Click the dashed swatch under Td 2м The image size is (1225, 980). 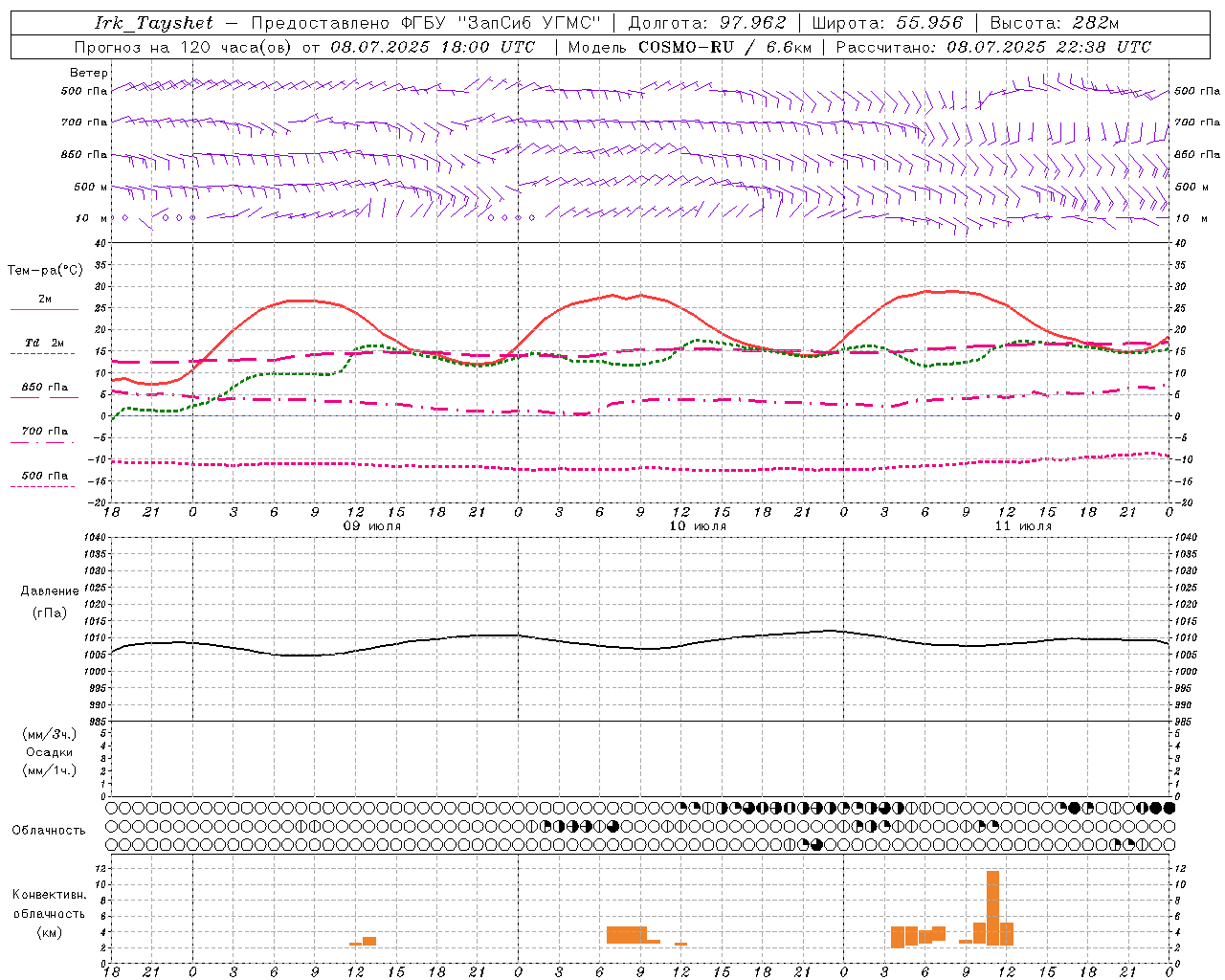tap(43, 354)
